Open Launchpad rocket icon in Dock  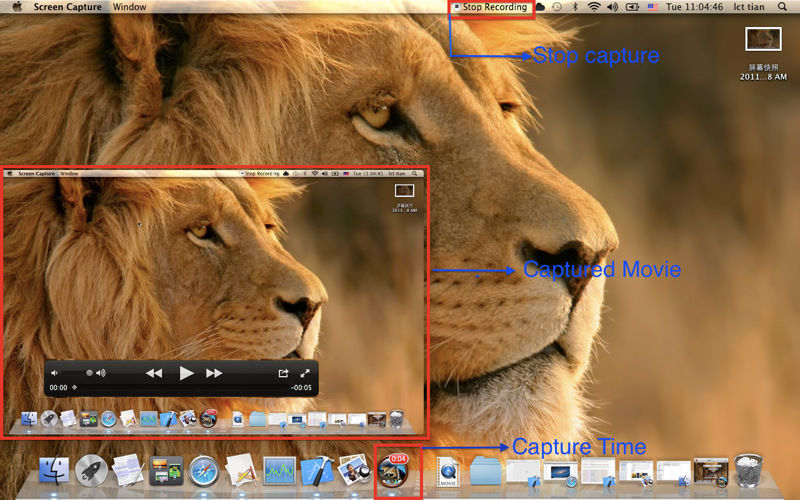click(91, 470)
